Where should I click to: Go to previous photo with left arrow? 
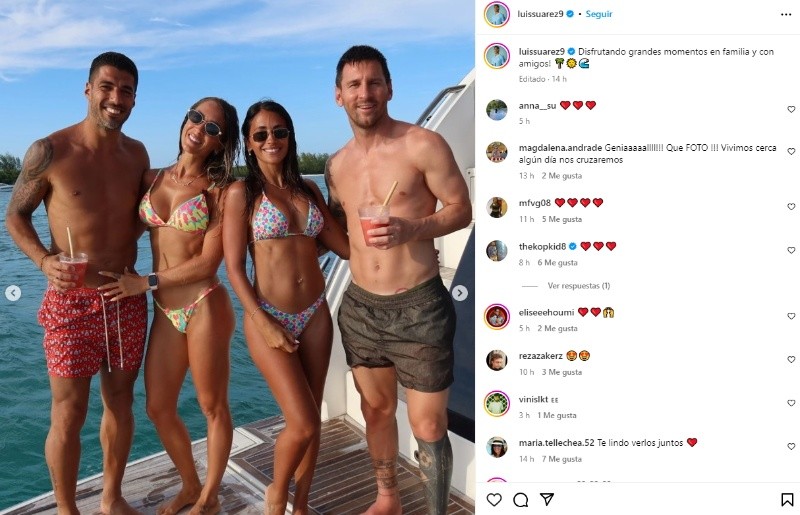[x=13, y=293]
